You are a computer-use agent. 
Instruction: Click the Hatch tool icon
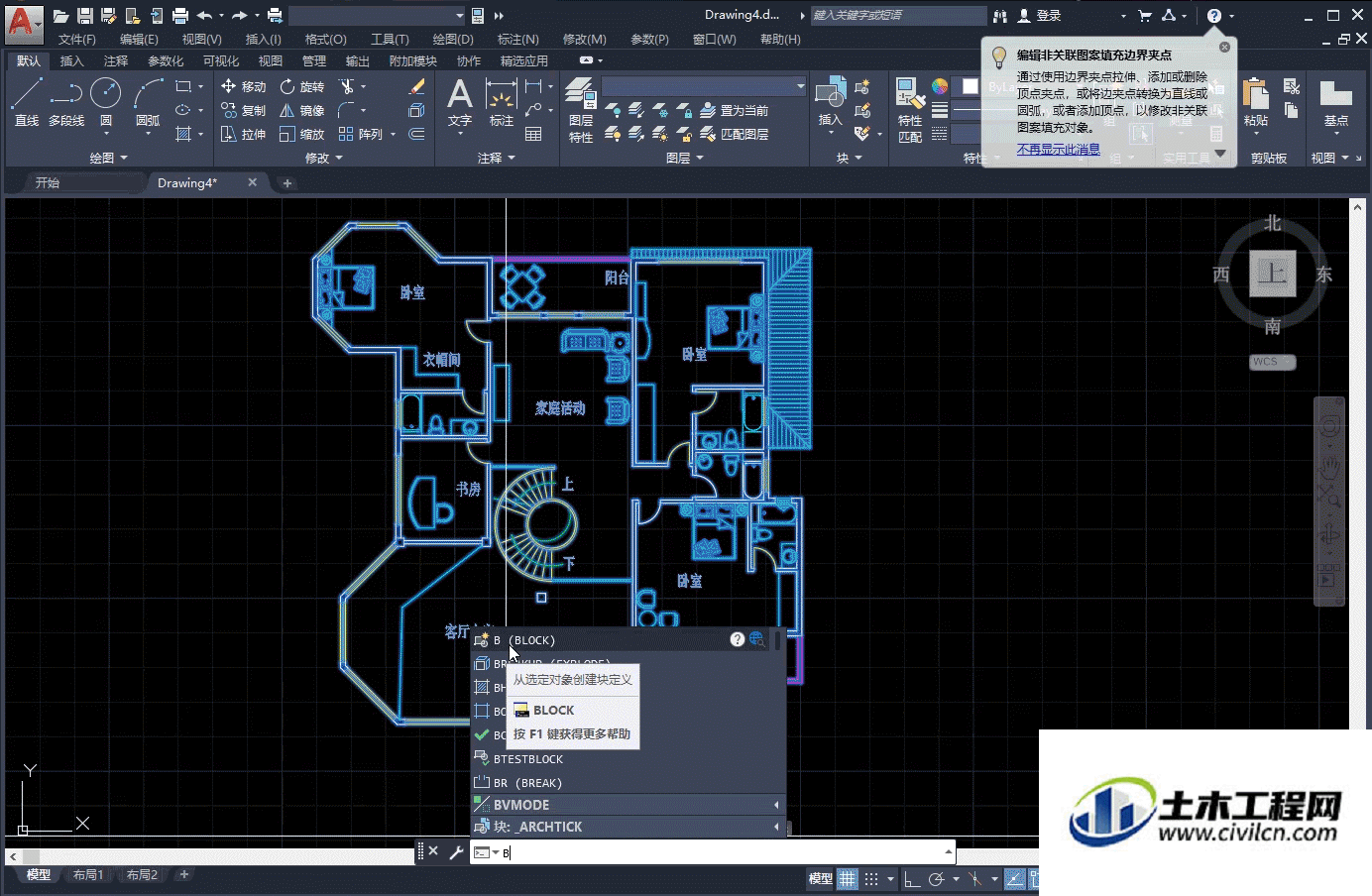click(x=183, y=134)
